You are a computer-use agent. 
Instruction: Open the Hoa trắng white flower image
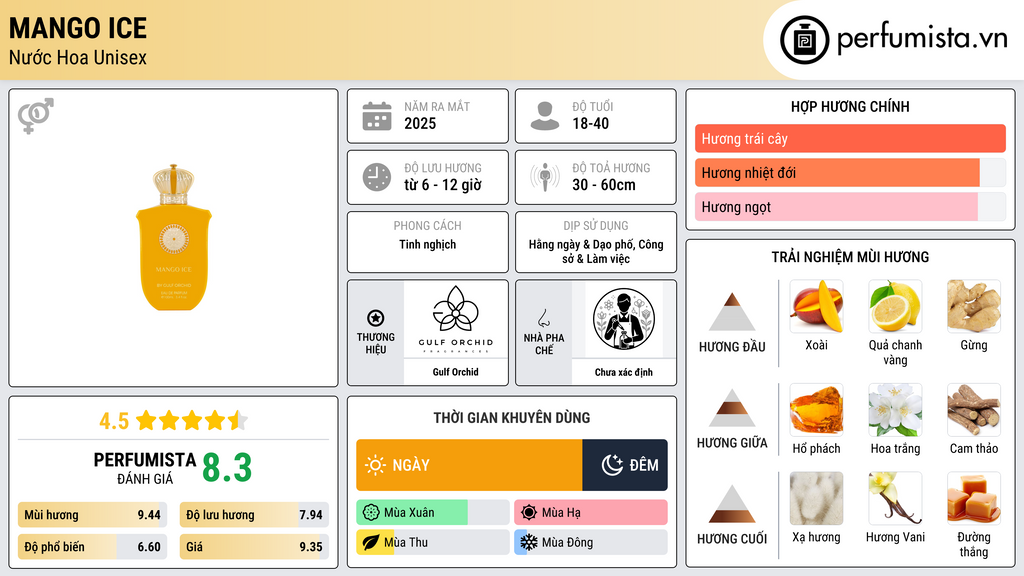pyautogui.click(x=895, y=409)
